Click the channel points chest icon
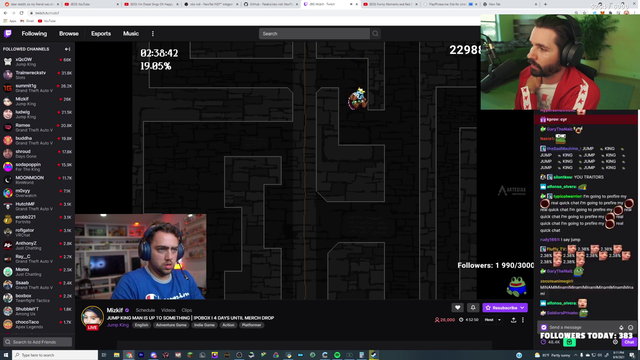The height and width of the screenshot is (360, 640). point(569,342)
